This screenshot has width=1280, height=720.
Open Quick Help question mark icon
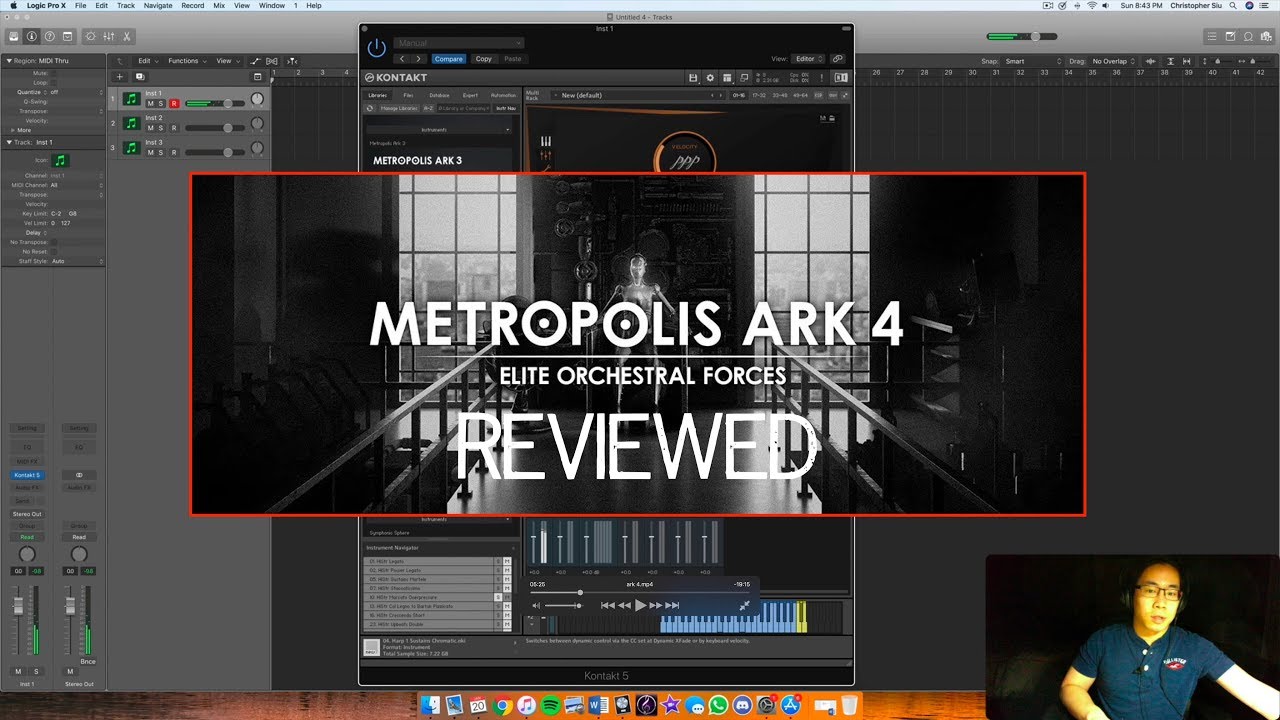point(50,36)
